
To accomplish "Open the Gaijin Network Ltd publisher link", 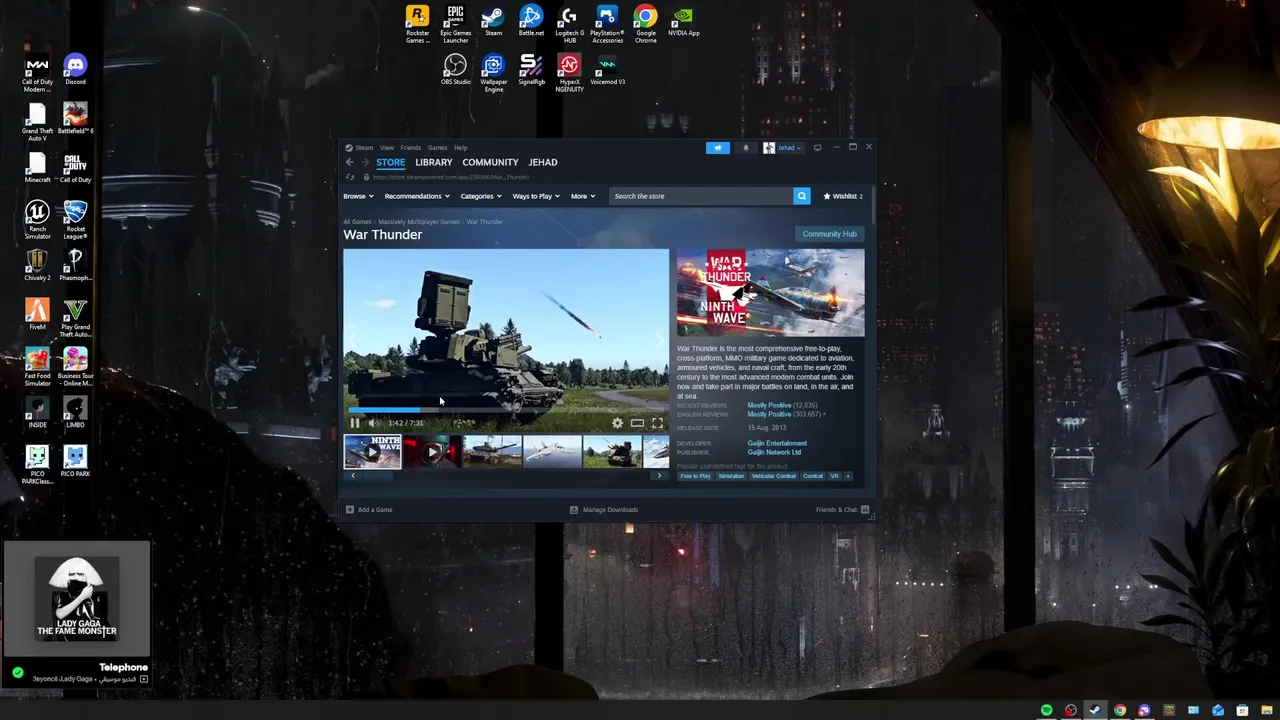I will tap(774, 452).
